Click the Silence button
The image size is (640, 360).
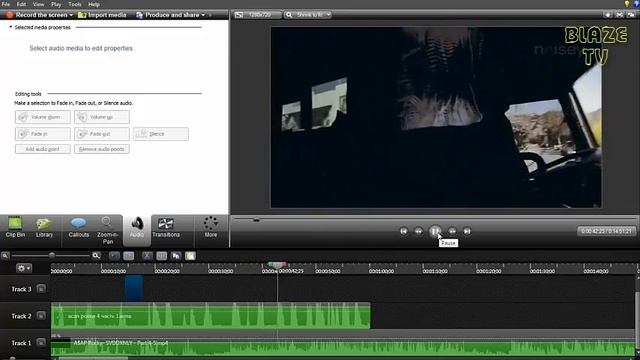[161, 134]
